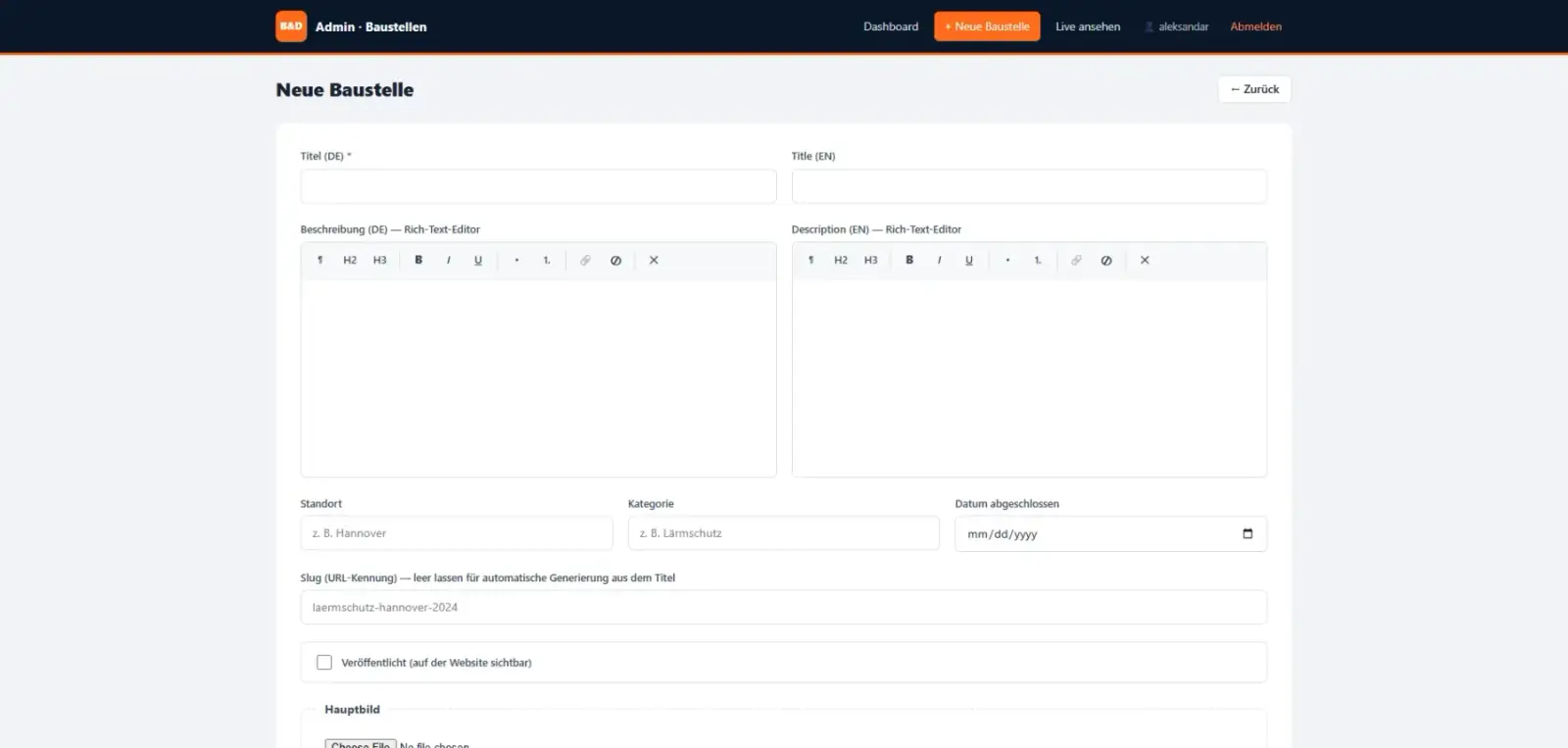Focus the Slug URL-Kennung input field
Viewport: 1568px width, 748px height.
pos(784,608)
